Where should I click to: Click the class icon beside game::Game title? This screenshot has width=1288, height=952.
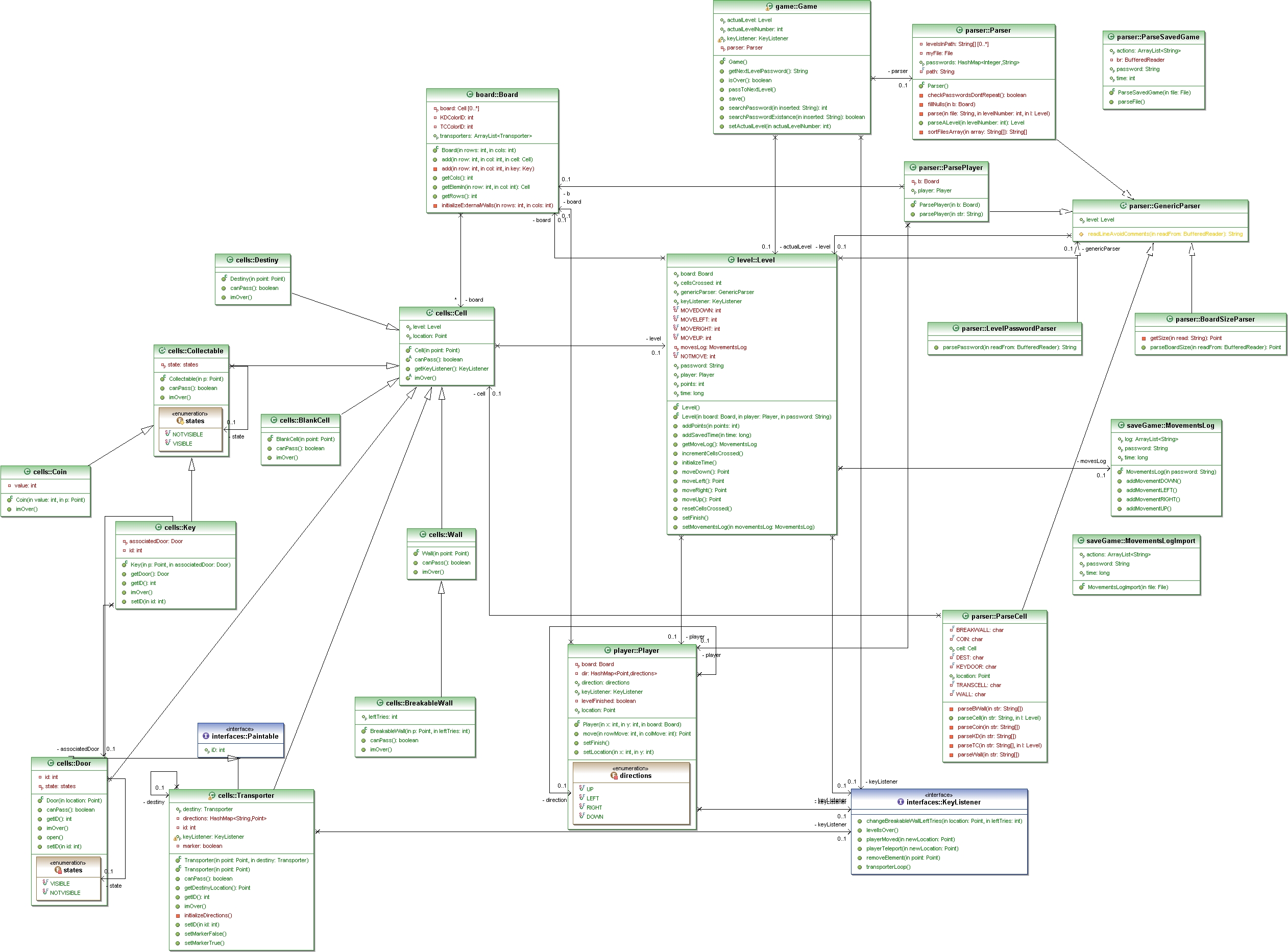[x=769, y=6]
